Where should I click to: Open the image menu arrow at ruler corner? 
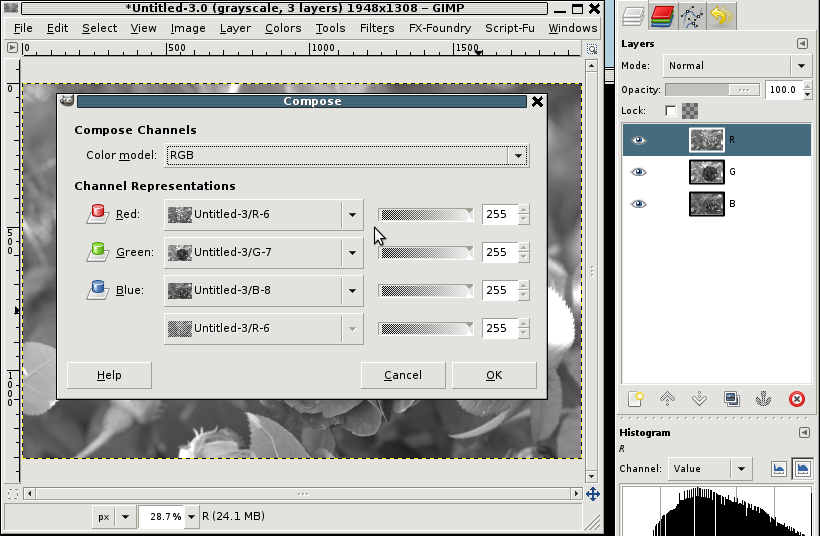[x=12, y=48]
